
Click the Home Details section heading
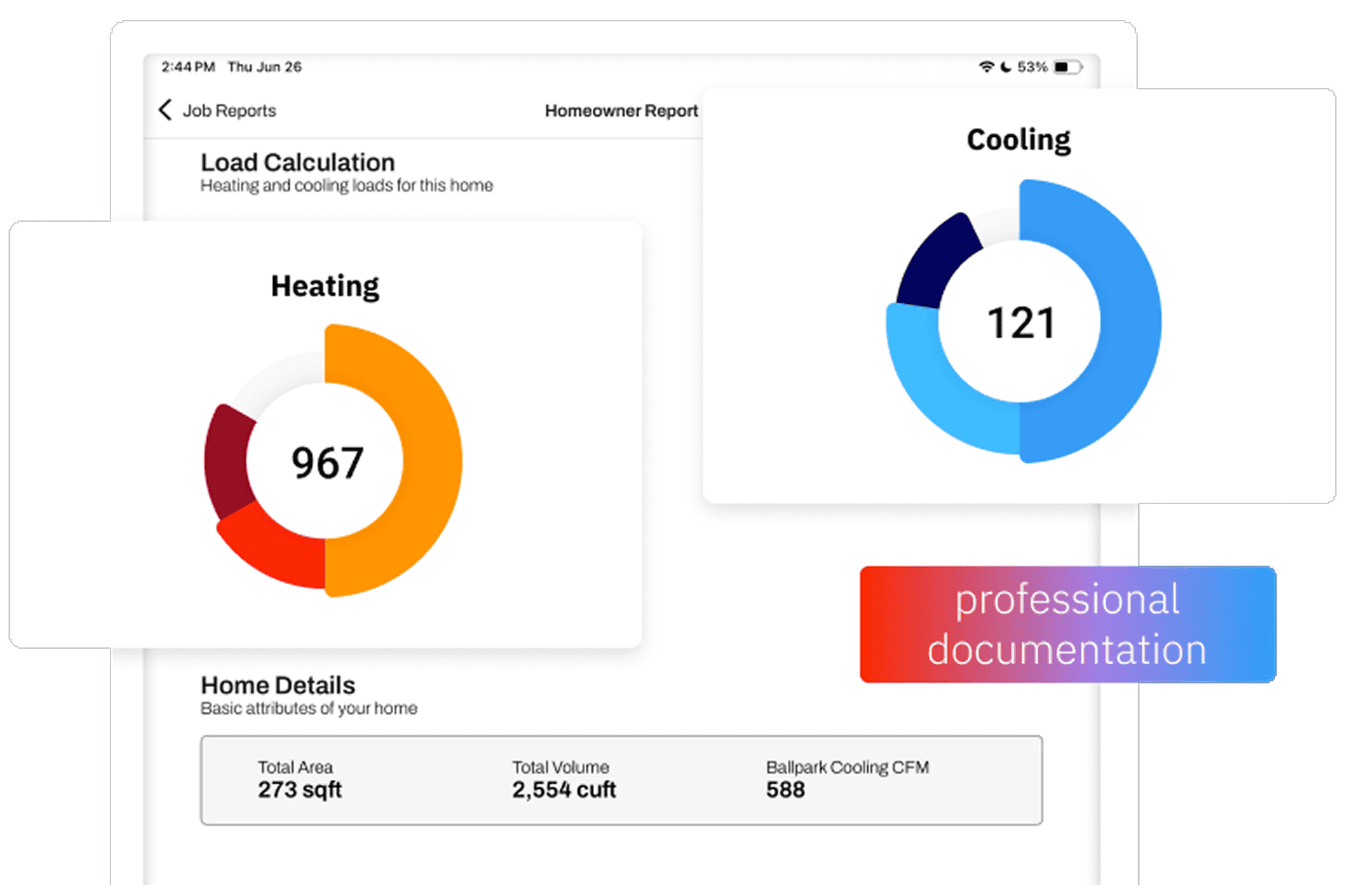278,685
